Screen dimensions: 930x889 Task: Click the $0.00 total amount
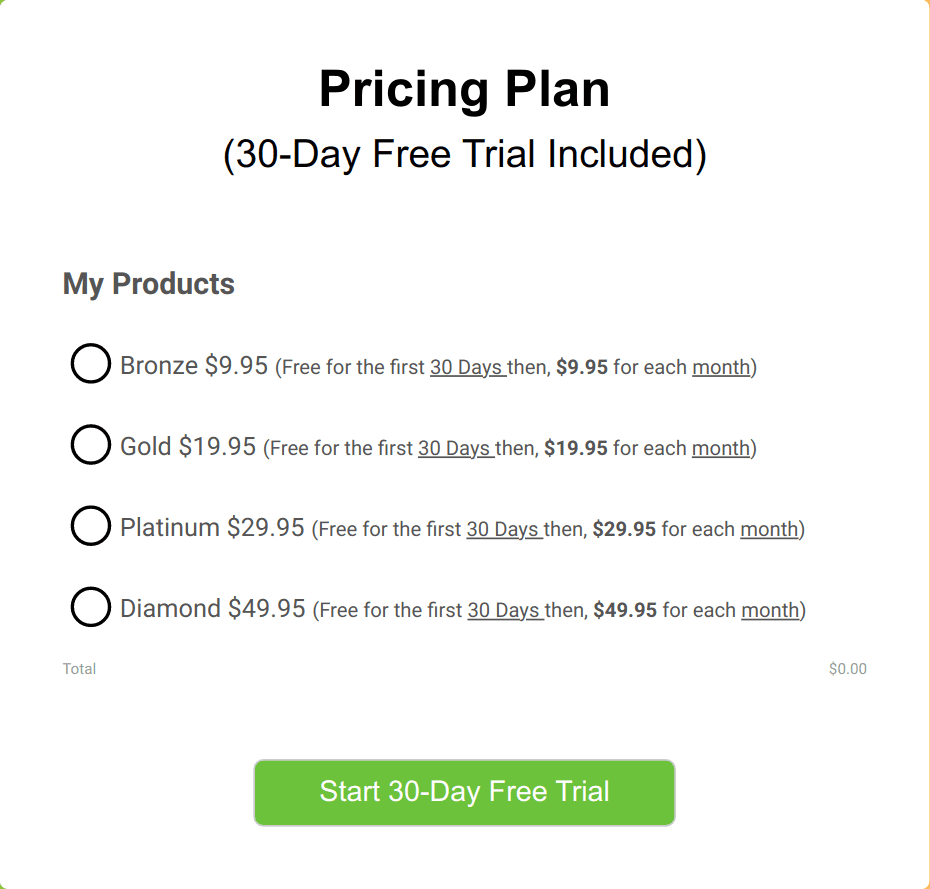(x=847, y=668)
